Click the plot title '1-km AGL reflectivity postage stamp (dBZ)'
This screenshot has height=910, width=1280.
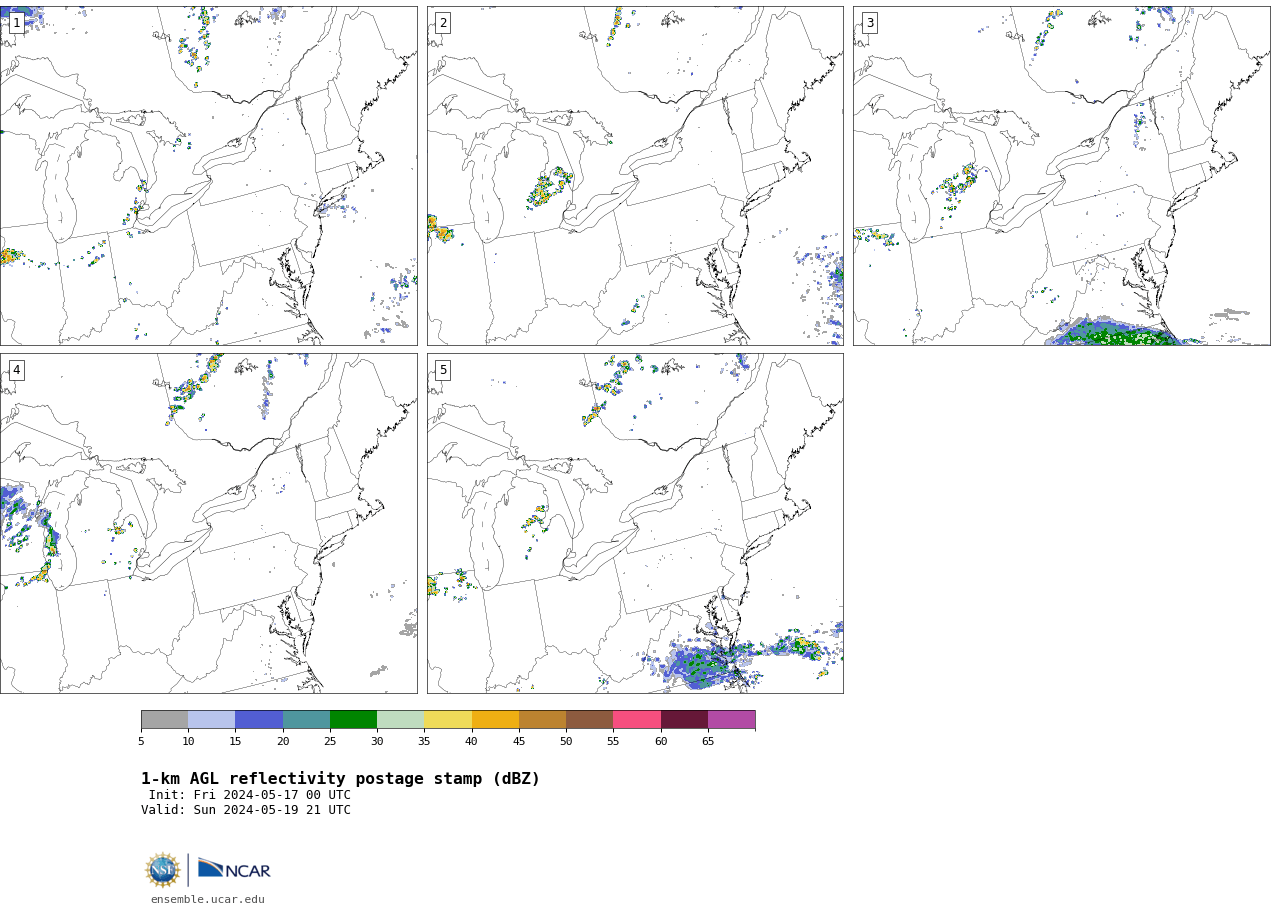[340, 779]
